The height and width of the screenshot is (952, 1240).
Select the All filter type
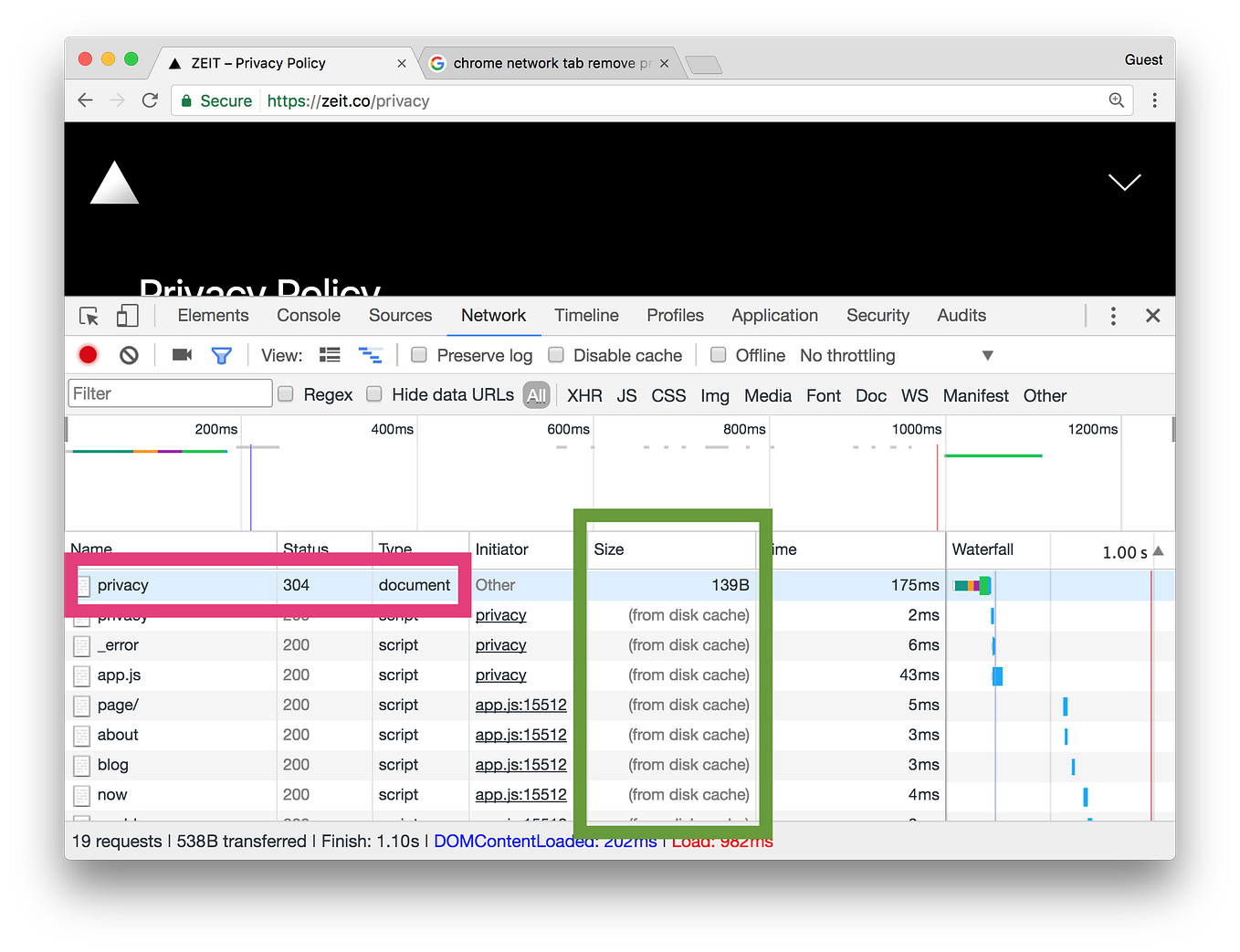tap(537, 395)
